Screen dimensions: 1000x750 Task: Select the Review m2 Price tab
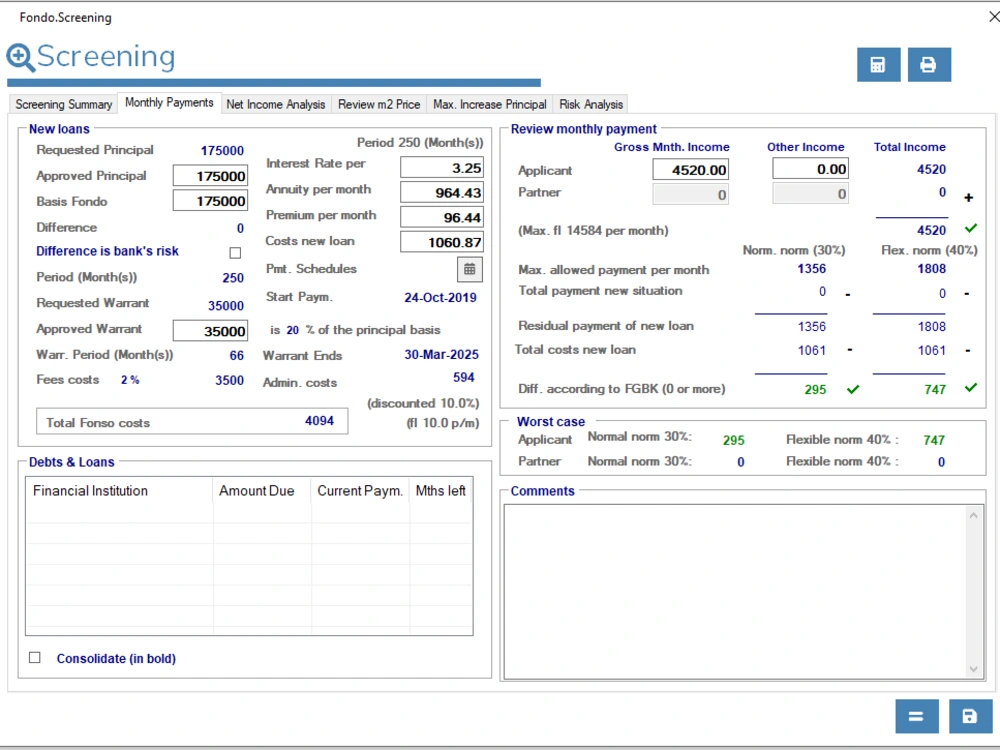pyautogui.click(x=379, y=104)
